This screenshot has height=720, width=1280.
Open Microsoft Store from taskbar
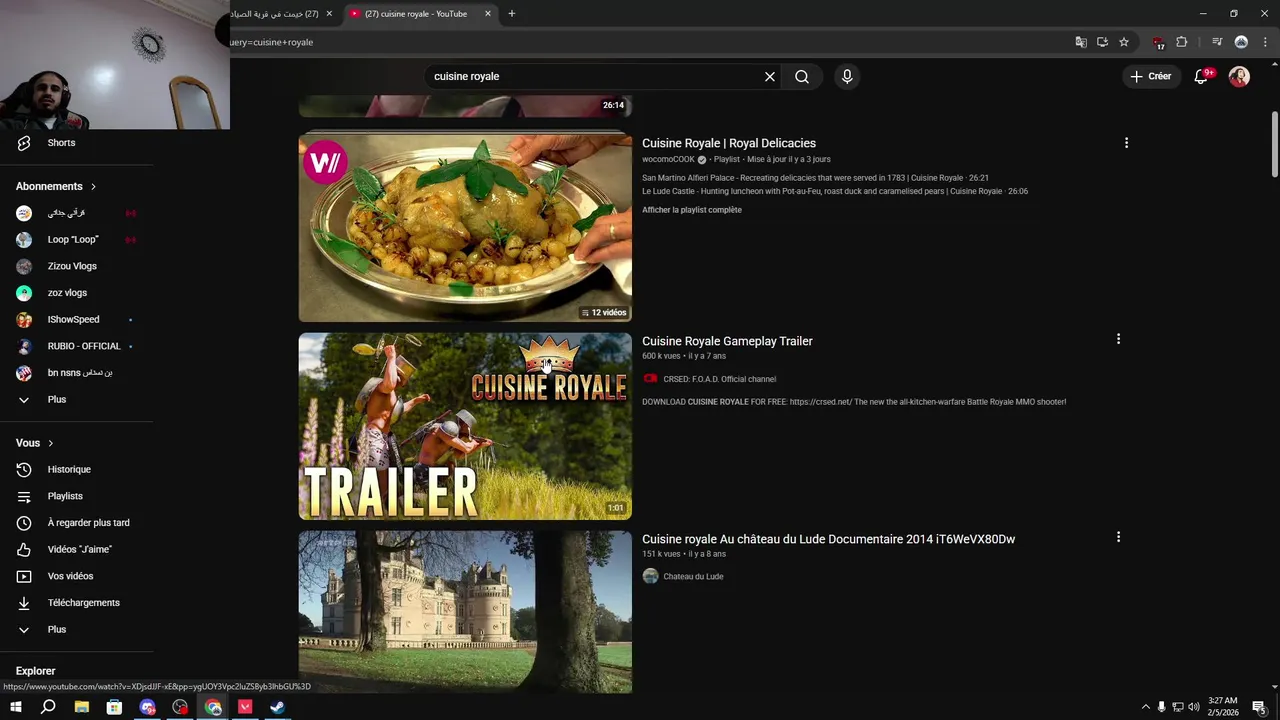pos(114,707)
